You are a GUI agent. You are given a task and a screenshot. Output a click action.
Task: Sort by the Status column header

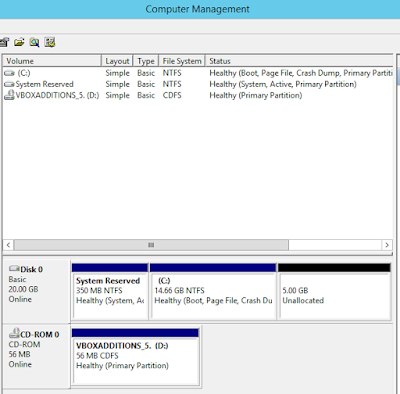point(299,61)
